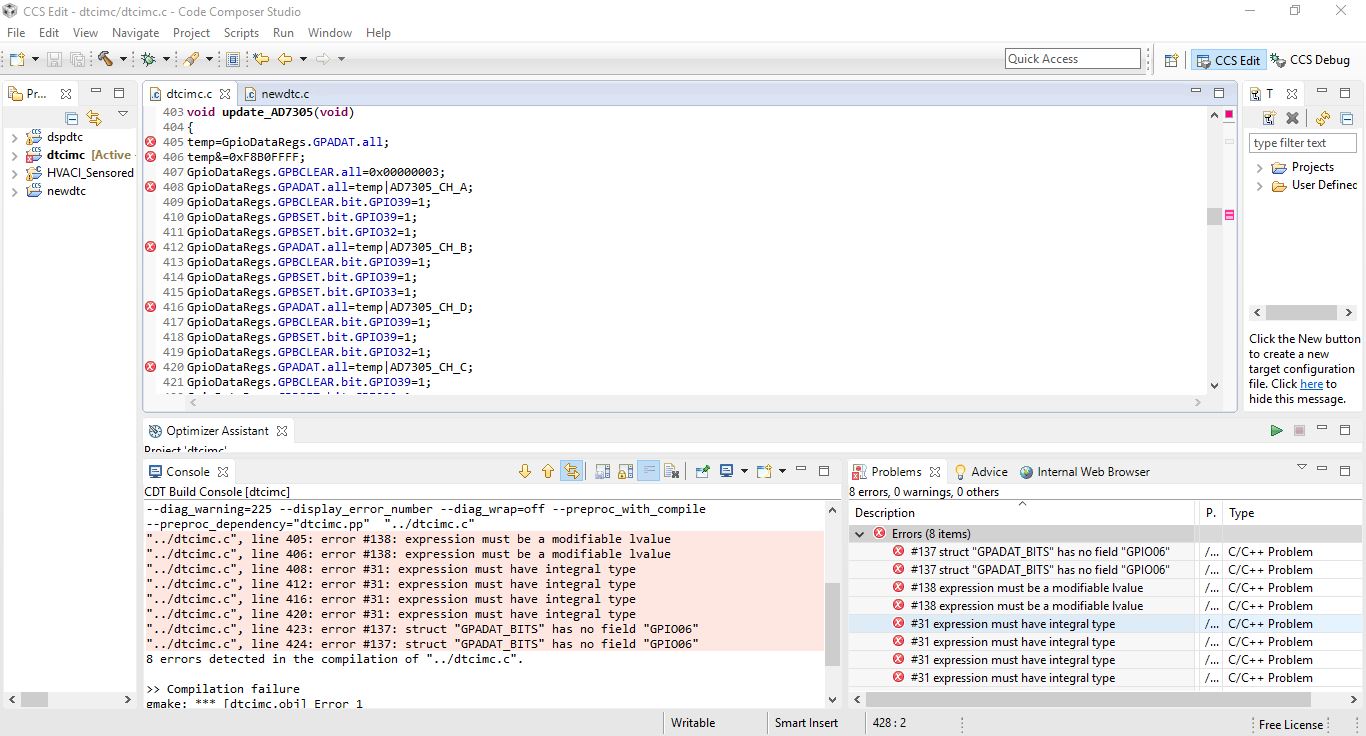
Task: Select the dtcimc active project
Action: (x=79, y=155)
